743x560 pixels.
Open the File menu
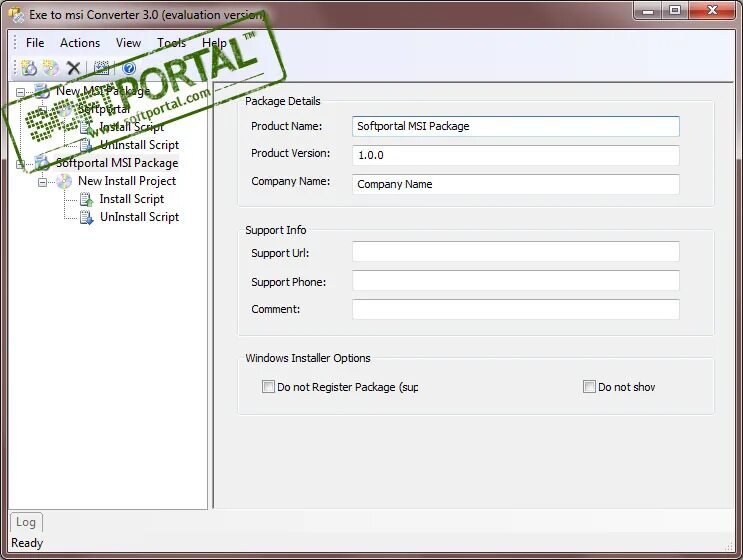tap(35, 43)
